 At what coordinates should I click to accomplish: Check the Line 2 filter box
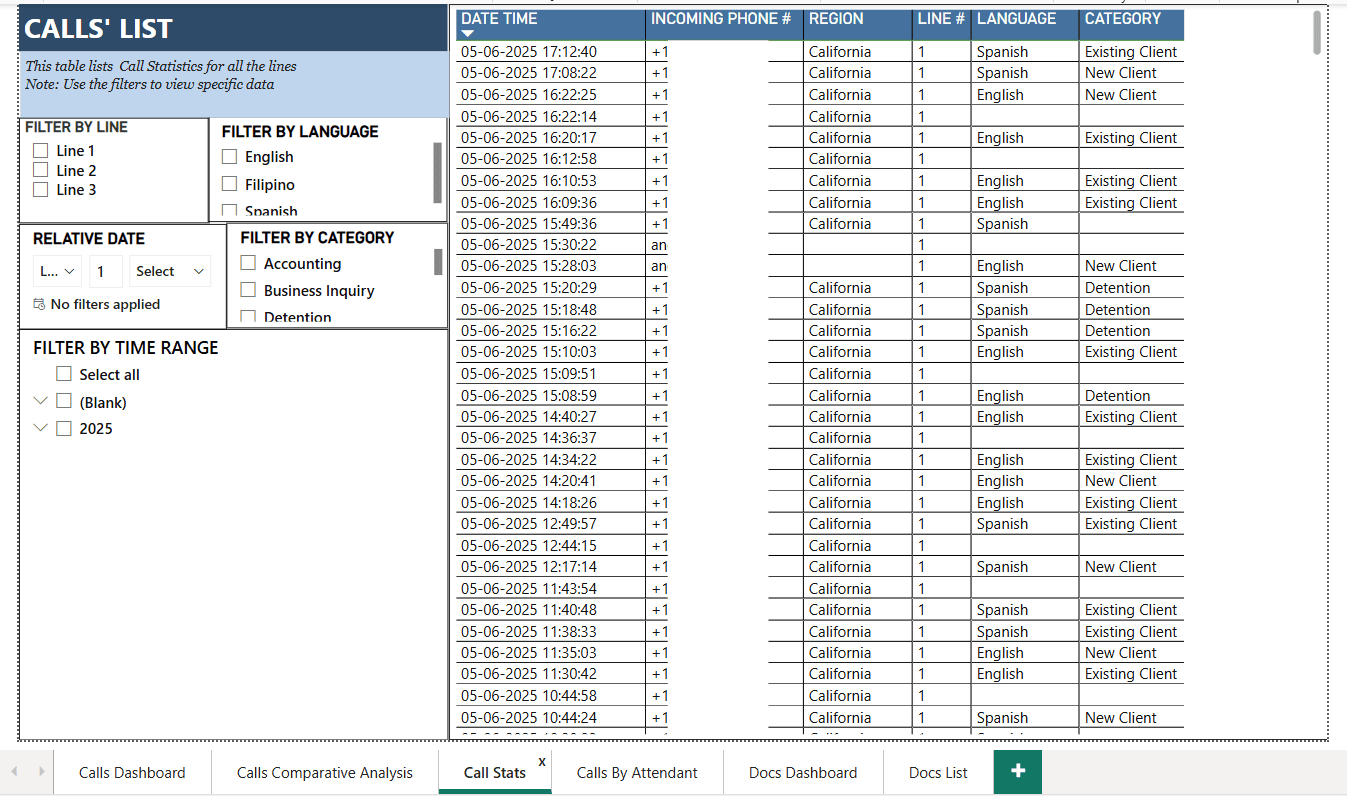click(41, 170)
